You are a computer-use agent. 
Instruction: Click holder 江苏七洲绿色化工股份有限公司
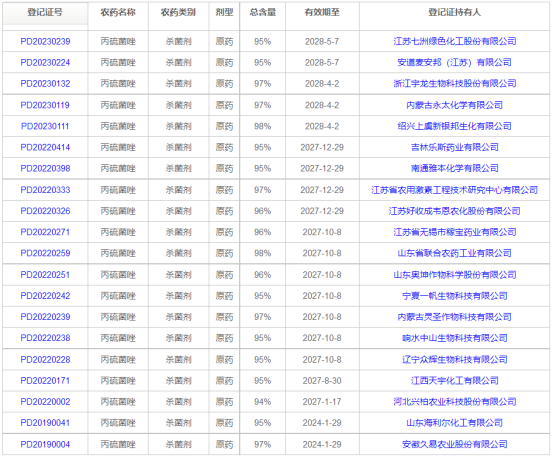click(455, 41)
